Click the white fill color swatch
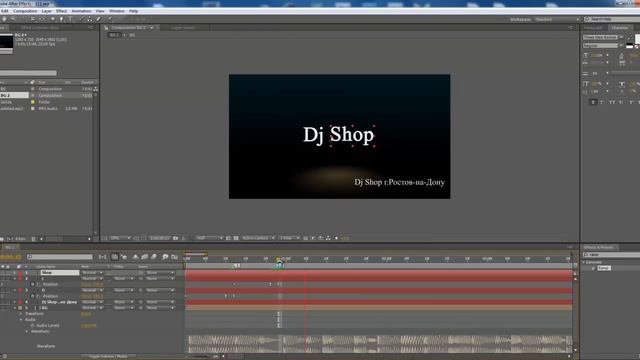 point(638,38)
